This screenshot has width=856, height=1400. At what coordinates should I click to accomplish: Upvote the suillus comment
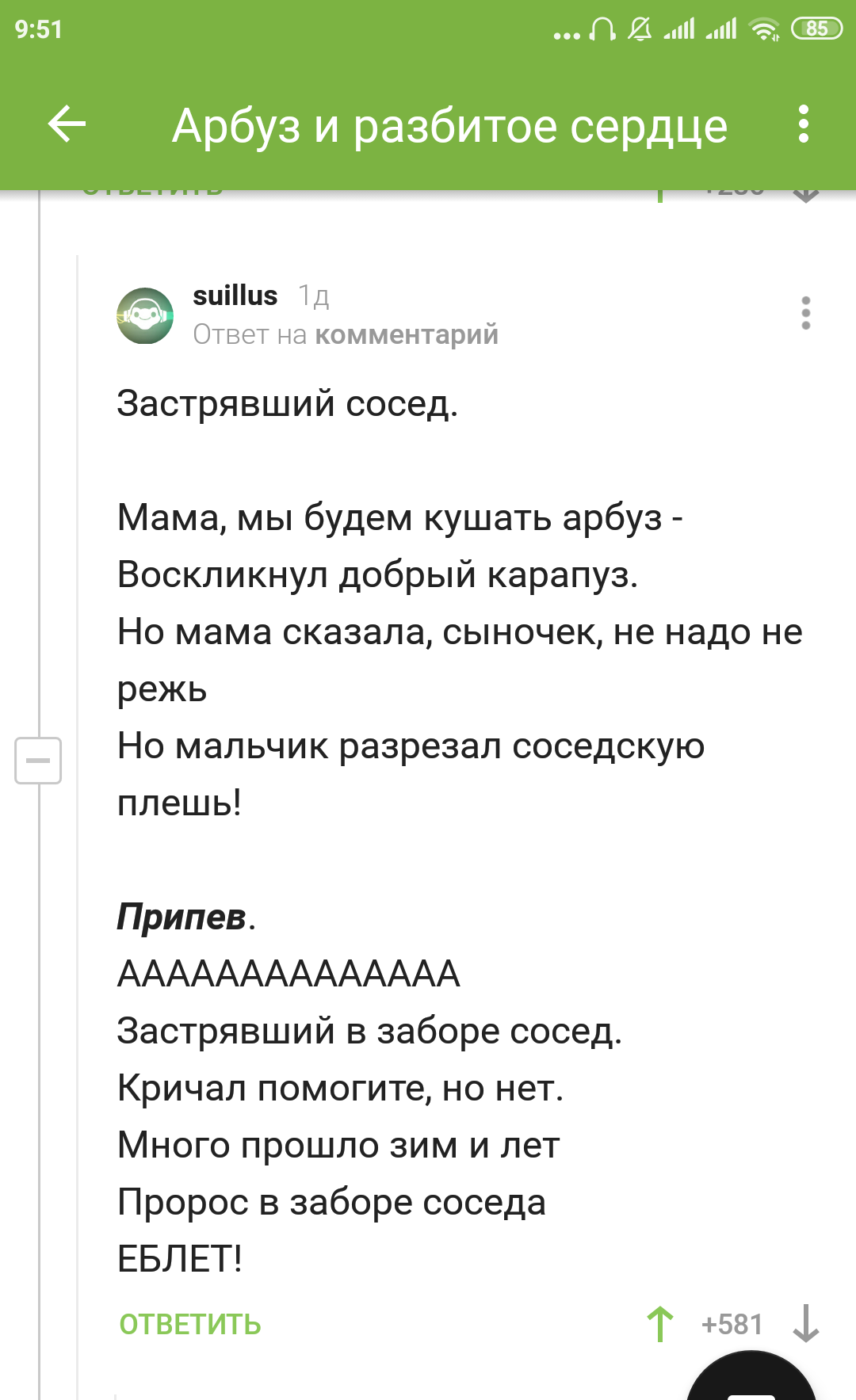click(659, 1324)
